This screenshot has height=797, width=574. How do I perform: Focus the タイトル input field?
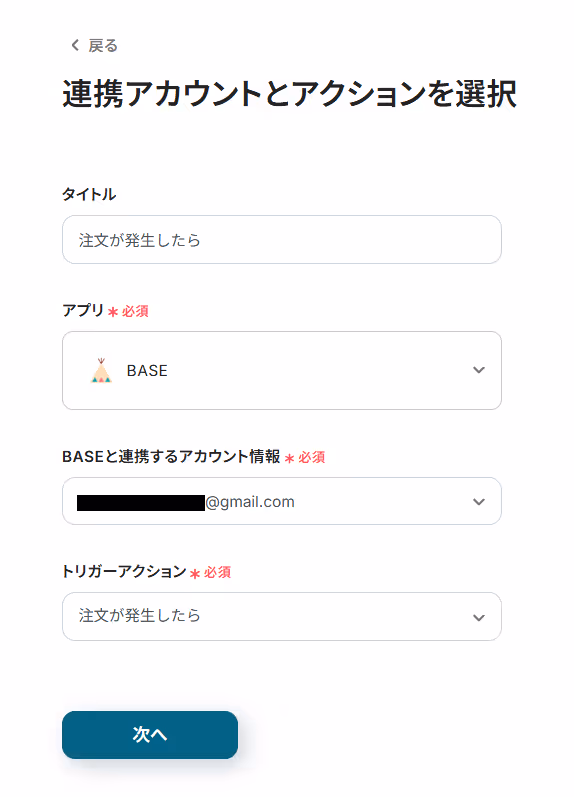(x=282, y=239)
